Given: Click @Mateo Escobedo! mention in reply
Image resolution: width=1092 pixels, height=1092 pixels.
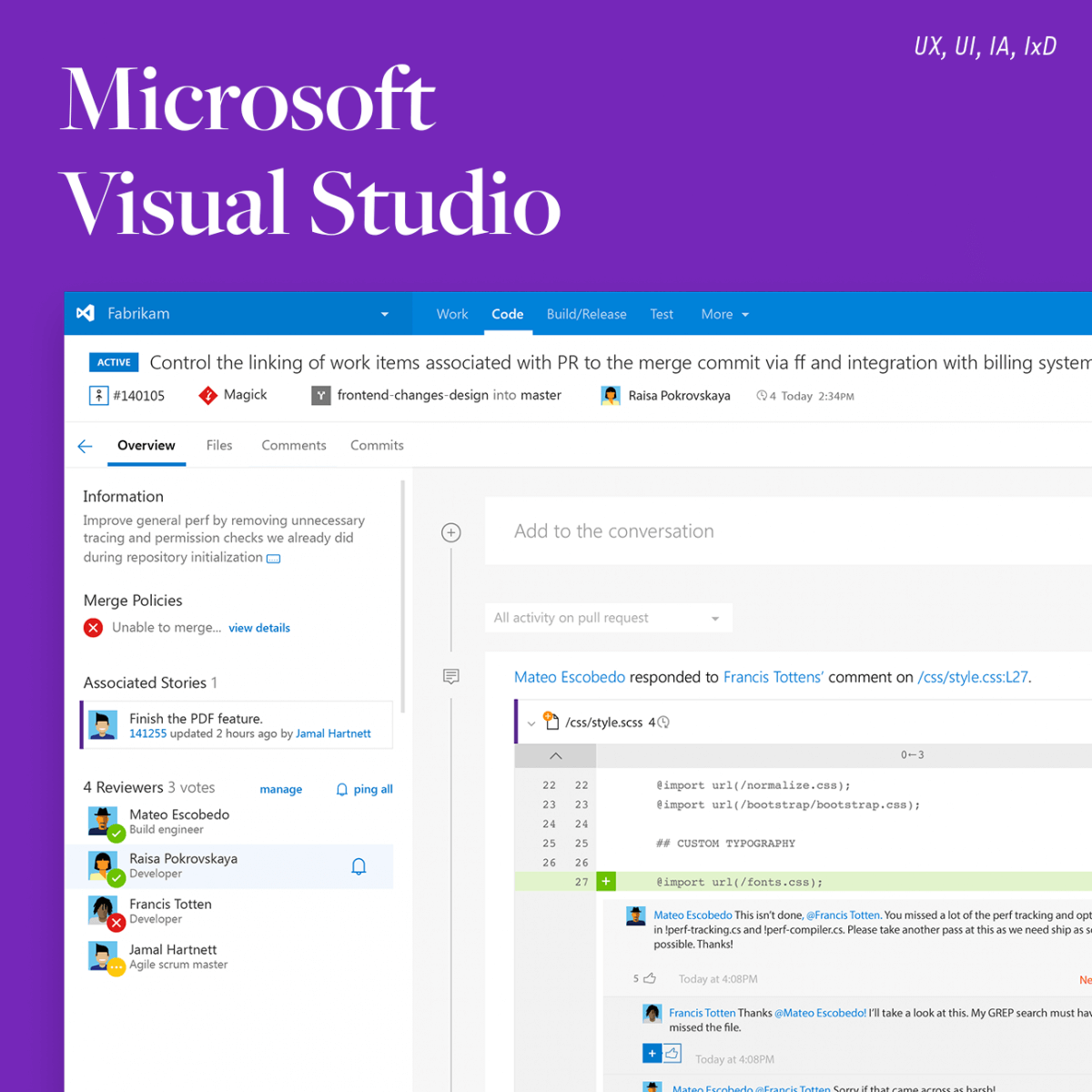Looking at the screenshot, I should click(821, 1013).
